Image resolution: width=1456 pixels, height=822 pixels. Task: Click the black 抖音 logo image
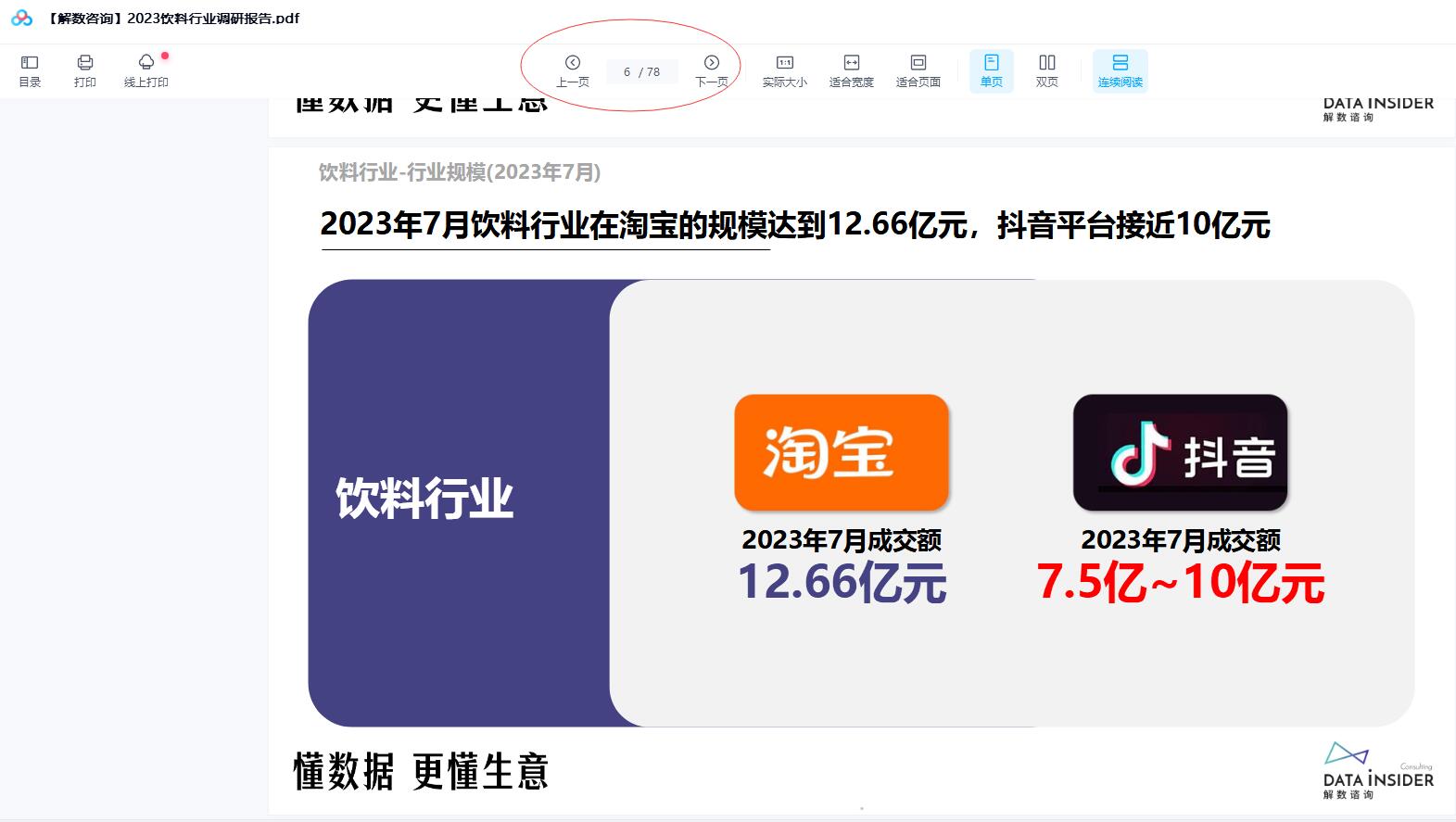pos(1180,452)
